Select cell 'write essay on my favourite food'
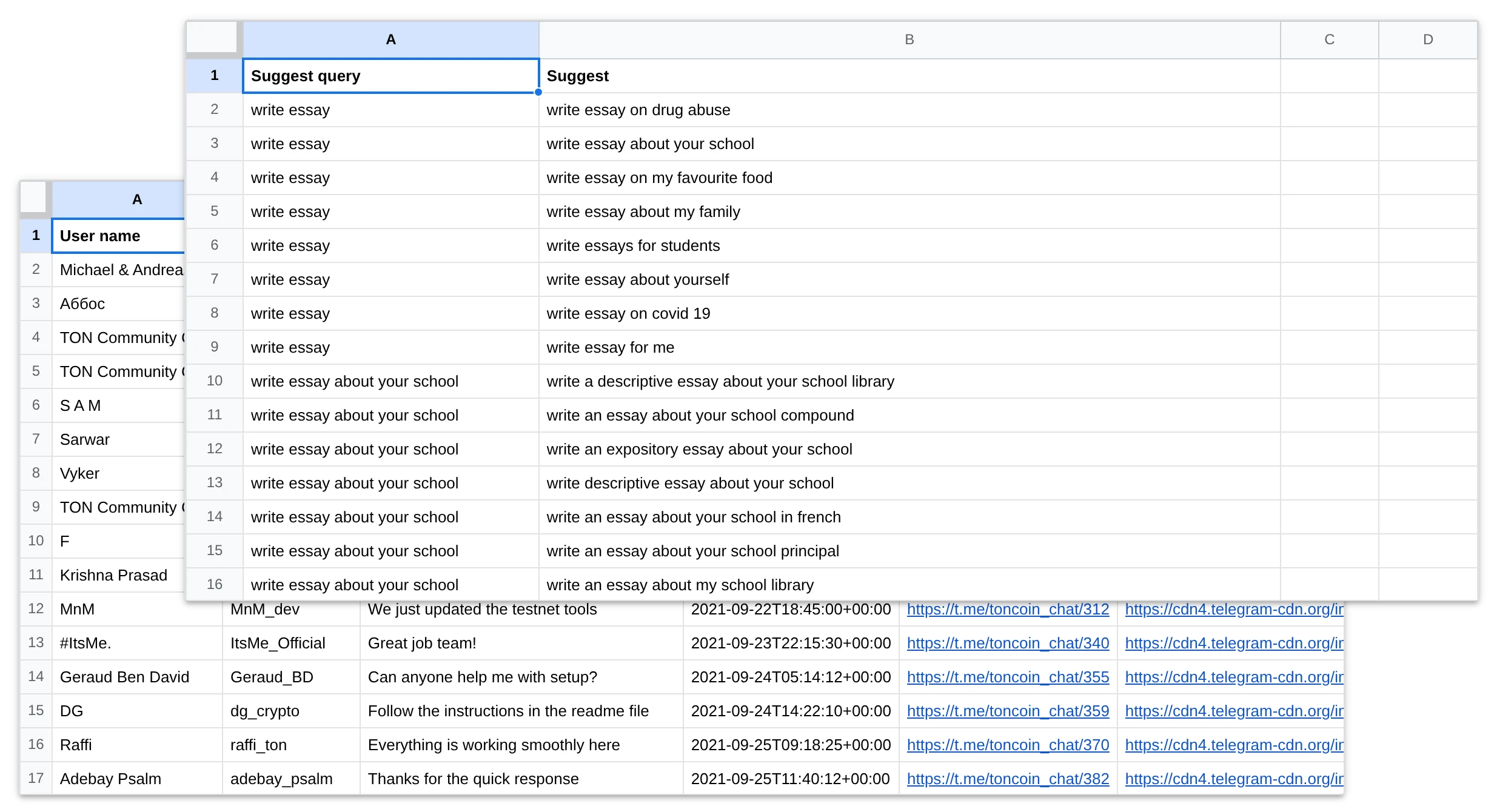Image resolution: width=1494 pixels, height=812 pixels. 909,178
